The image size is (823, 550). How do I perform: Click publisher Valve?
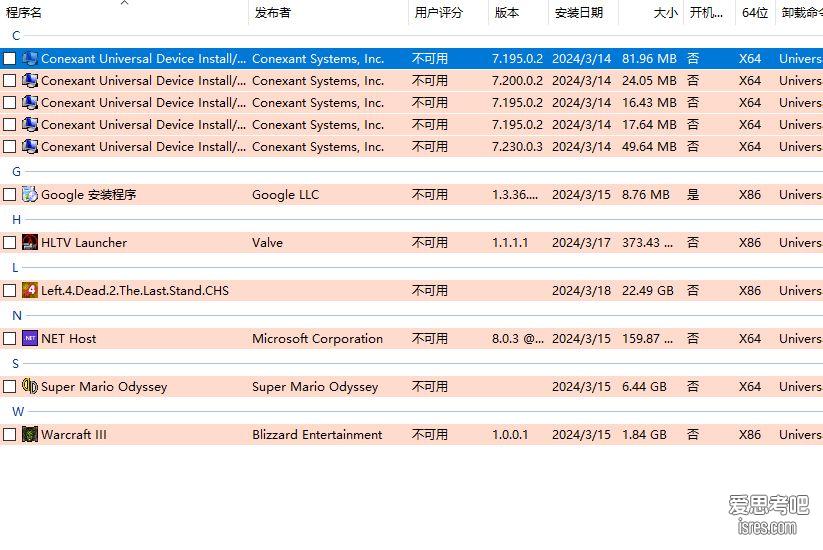[x=267, y=242]
